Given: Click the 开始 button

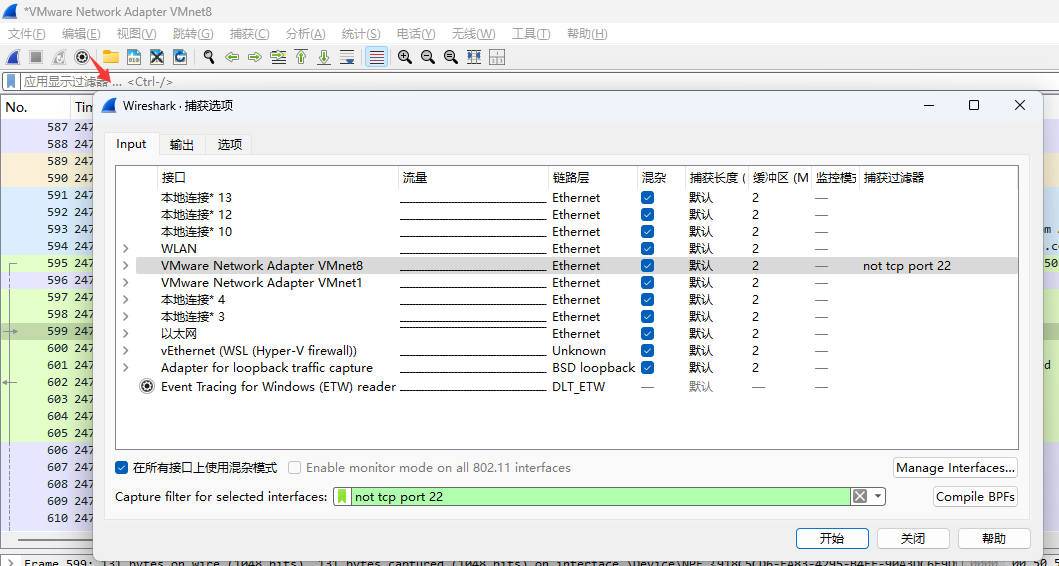Looking at the screenshot, I should [x=832, y=538].
